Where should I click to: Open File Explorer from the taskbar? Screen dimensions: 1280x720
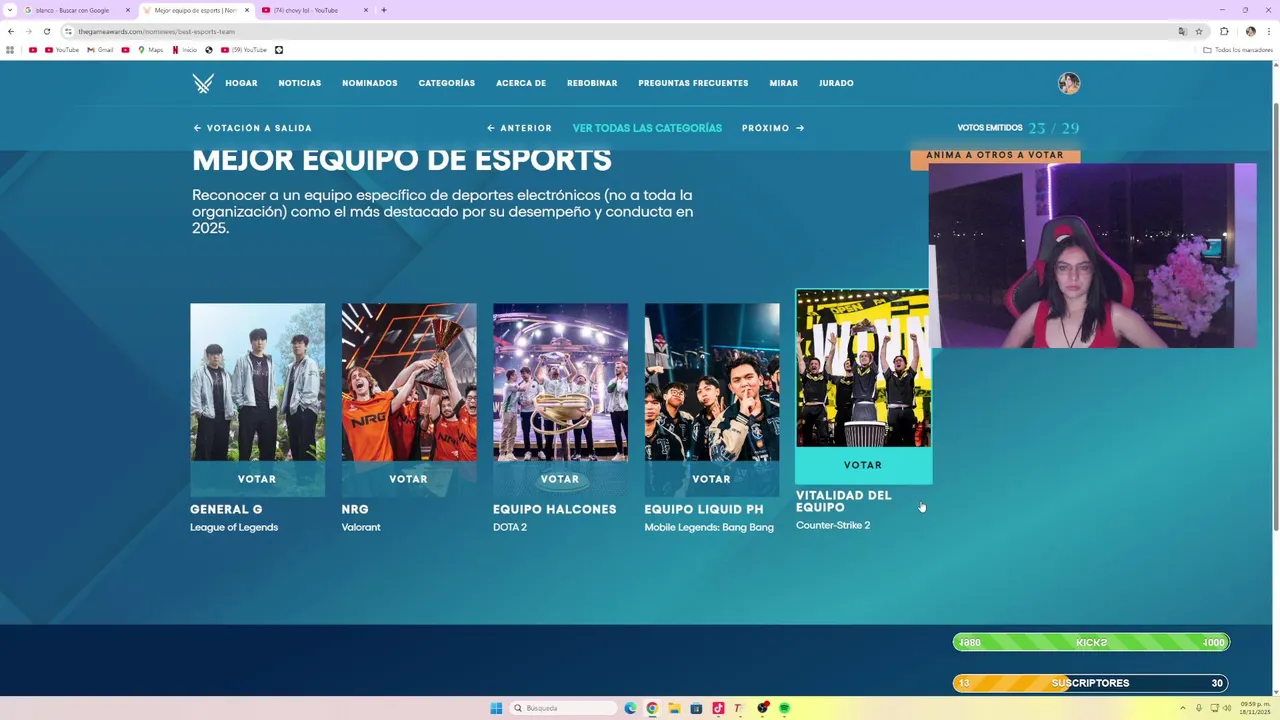tap(674, 708)
